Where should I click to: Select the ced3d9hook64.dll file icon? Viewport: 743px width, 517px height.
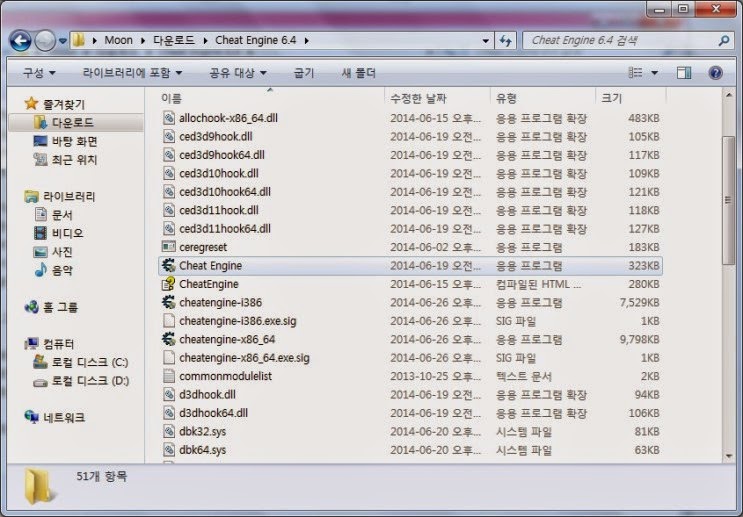coord(169,154)
